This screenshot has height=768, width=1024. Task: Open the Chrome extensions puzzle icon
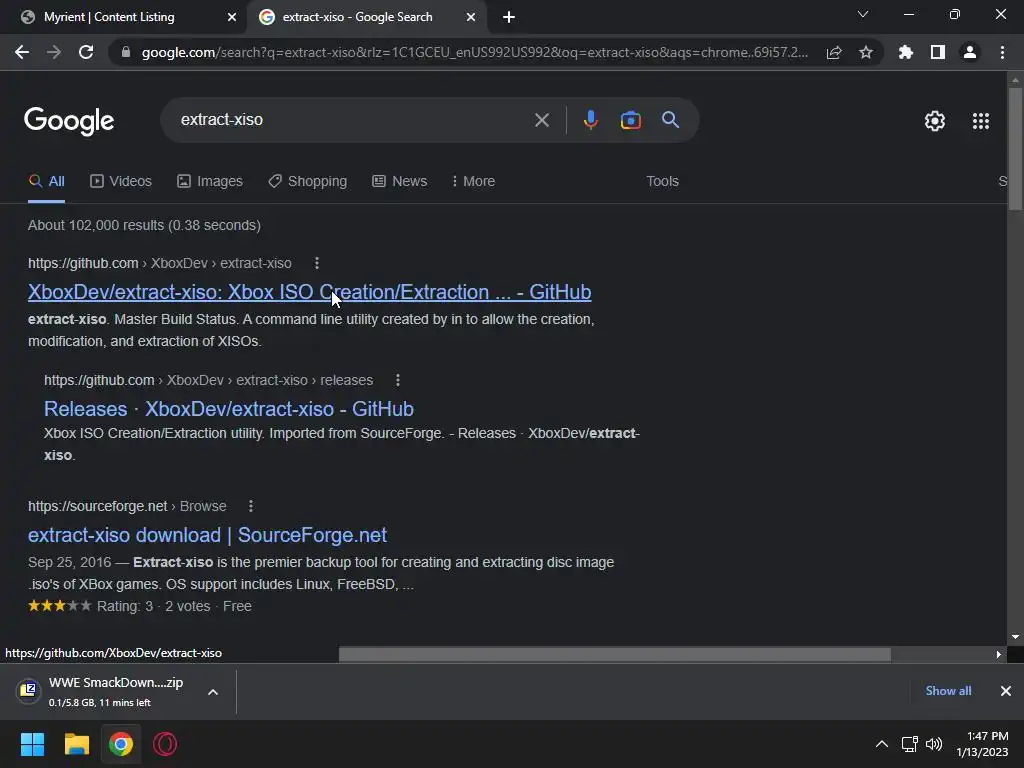click(906, 52)
